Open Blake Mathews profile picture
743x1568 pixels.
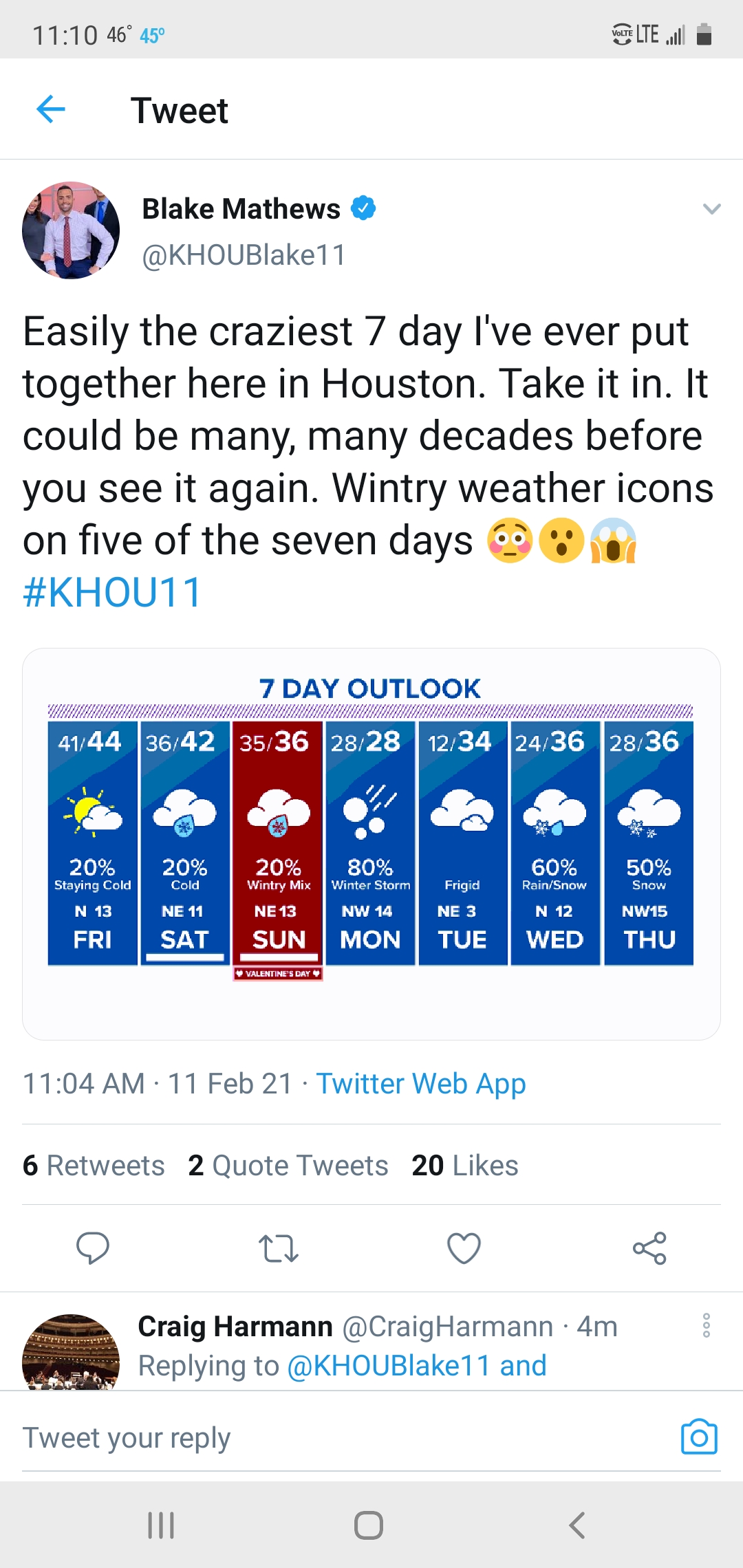[x=71, y=230]
